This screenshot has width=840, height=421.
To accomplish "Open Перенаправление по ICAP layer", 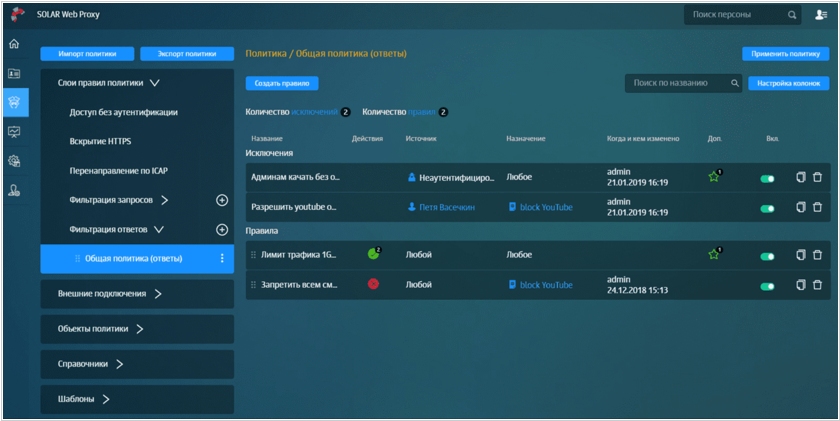I will 118,171.
